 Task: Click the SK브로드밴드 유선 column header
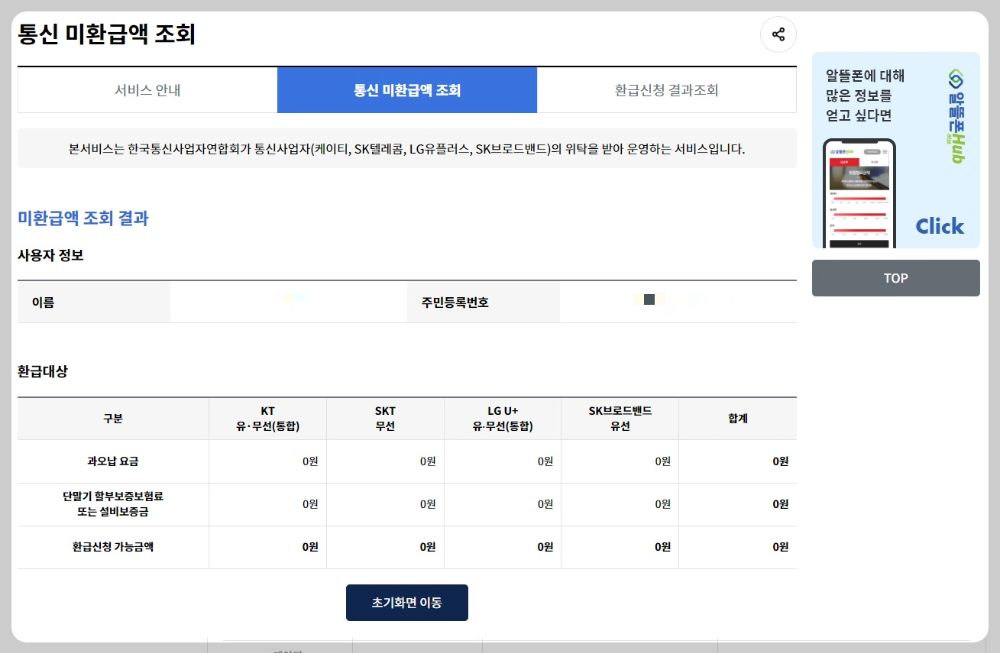coord(620,419)
